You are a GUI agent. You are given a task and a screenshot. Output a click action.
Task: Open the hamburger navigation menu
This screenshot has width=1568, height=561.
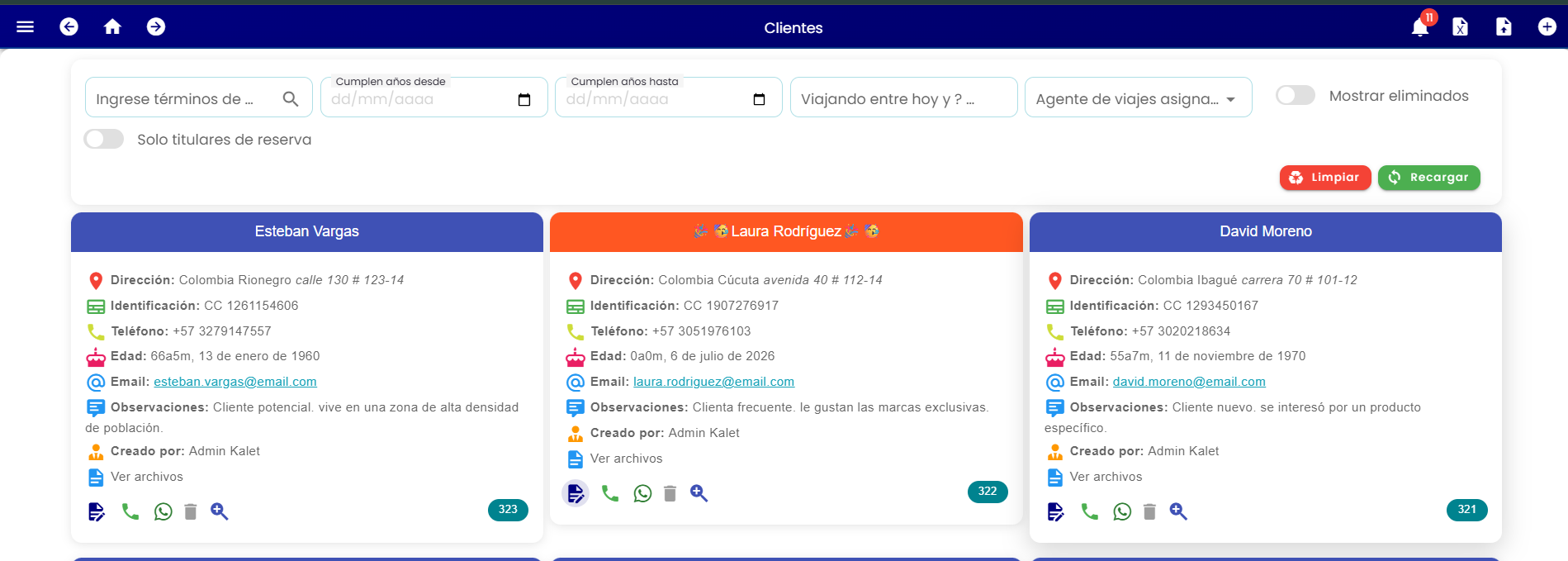pyautogui.click(x=26, y=27)
